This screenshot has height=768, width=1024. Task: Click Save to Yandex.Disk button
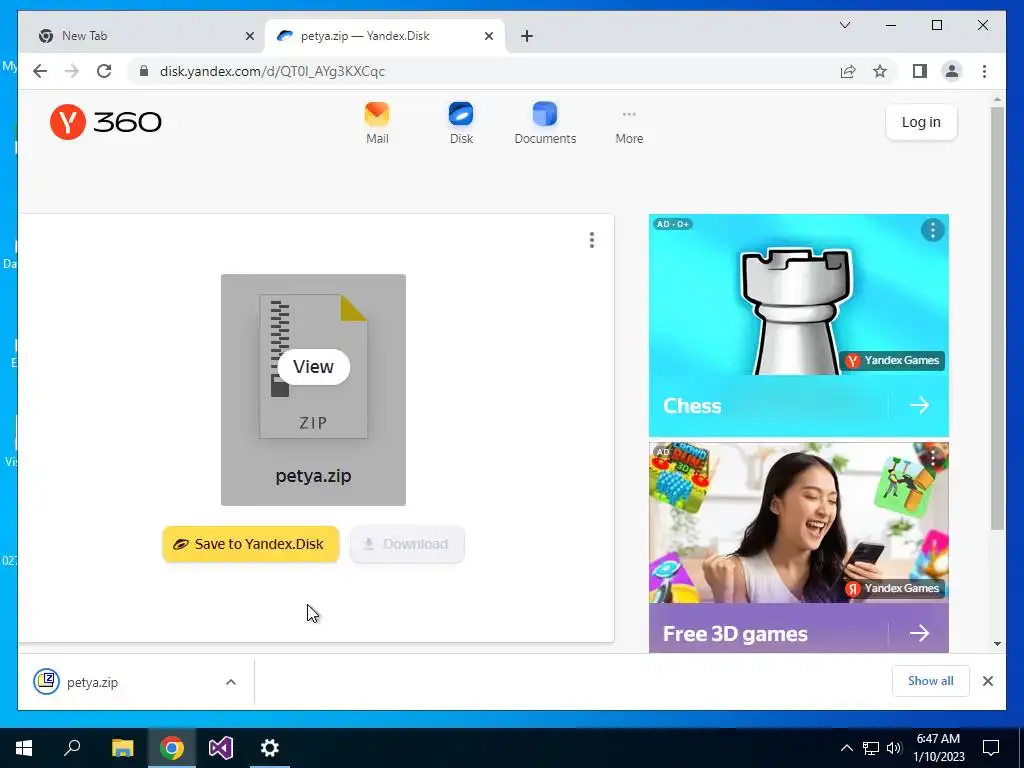click(x=251, y=544)
